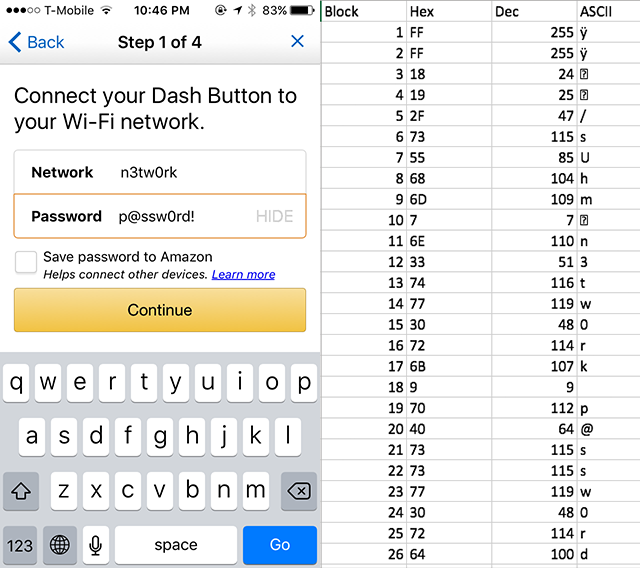Select Dec cell 85 in block 7
Image resolution: width=640 pixels, height=568 pixels.
(534, 158)
